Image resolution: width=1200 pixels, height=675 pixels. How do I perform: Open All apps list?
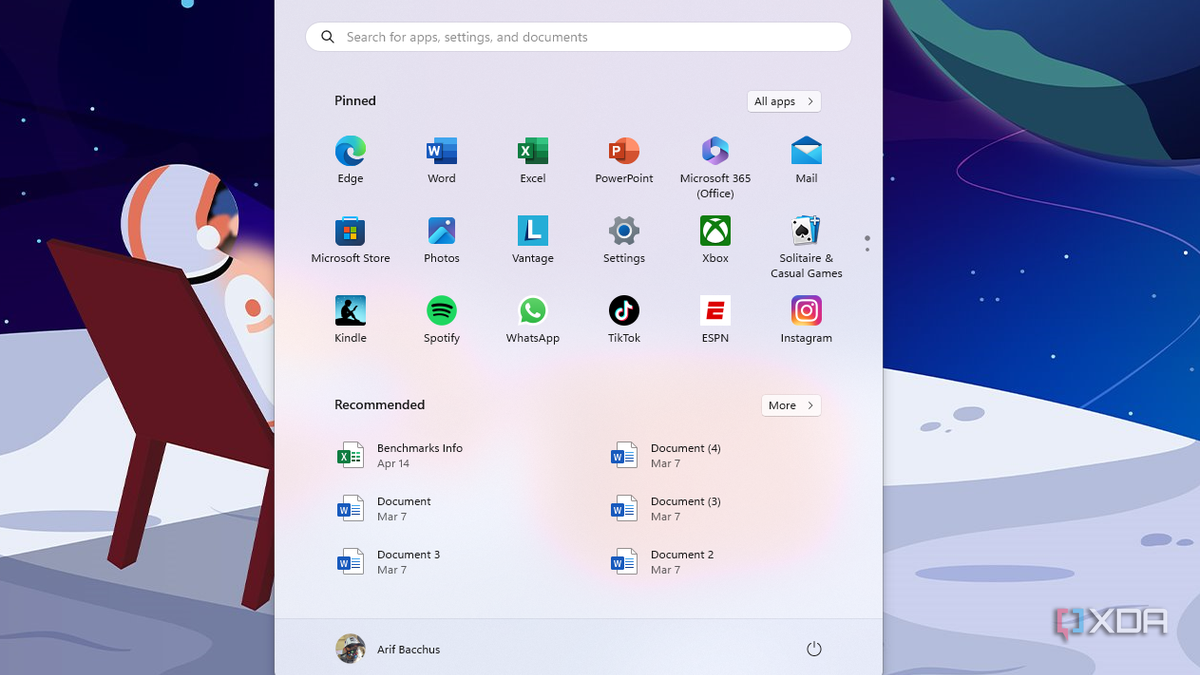(784, 101)
